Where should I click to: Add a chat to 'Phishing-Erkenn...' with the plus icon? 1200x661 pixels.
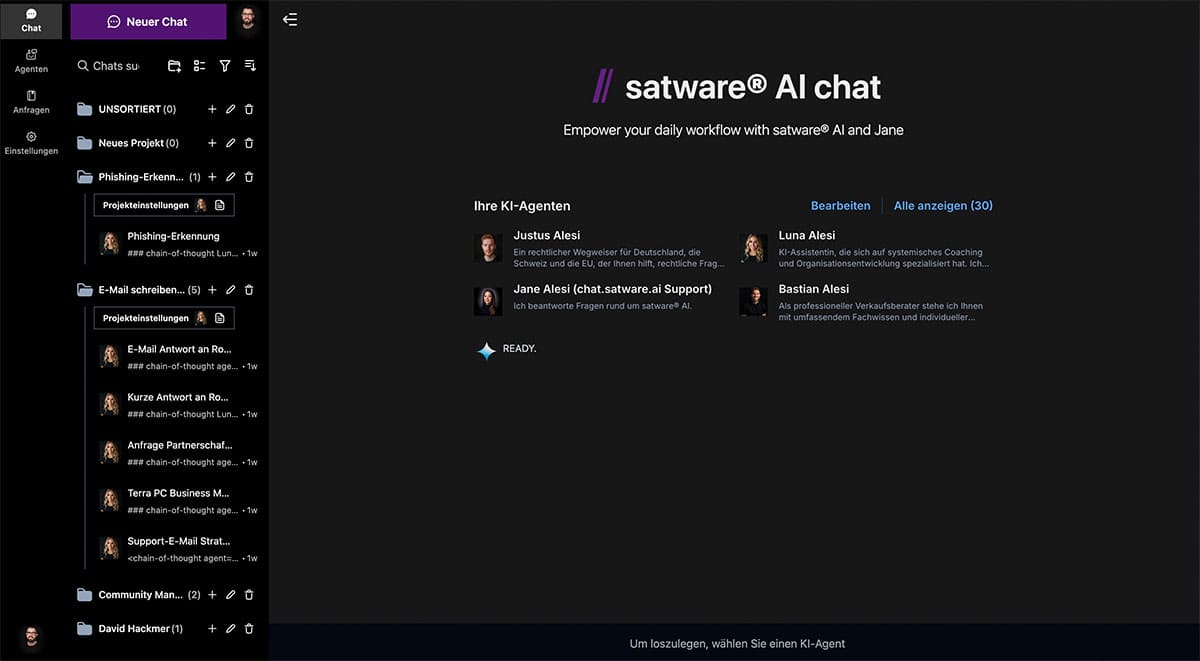[x=211, y=176]
